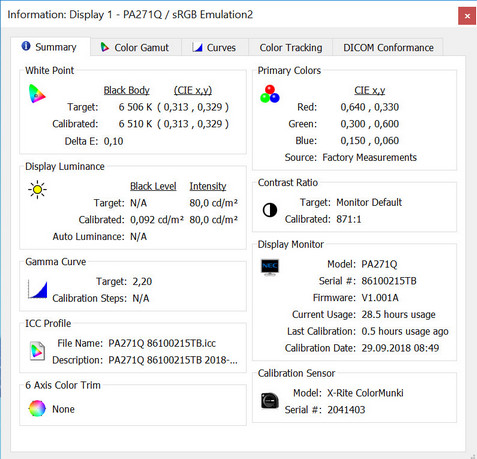Close the Information dialog window
The image size is (477, 459).
click(467, 16)
